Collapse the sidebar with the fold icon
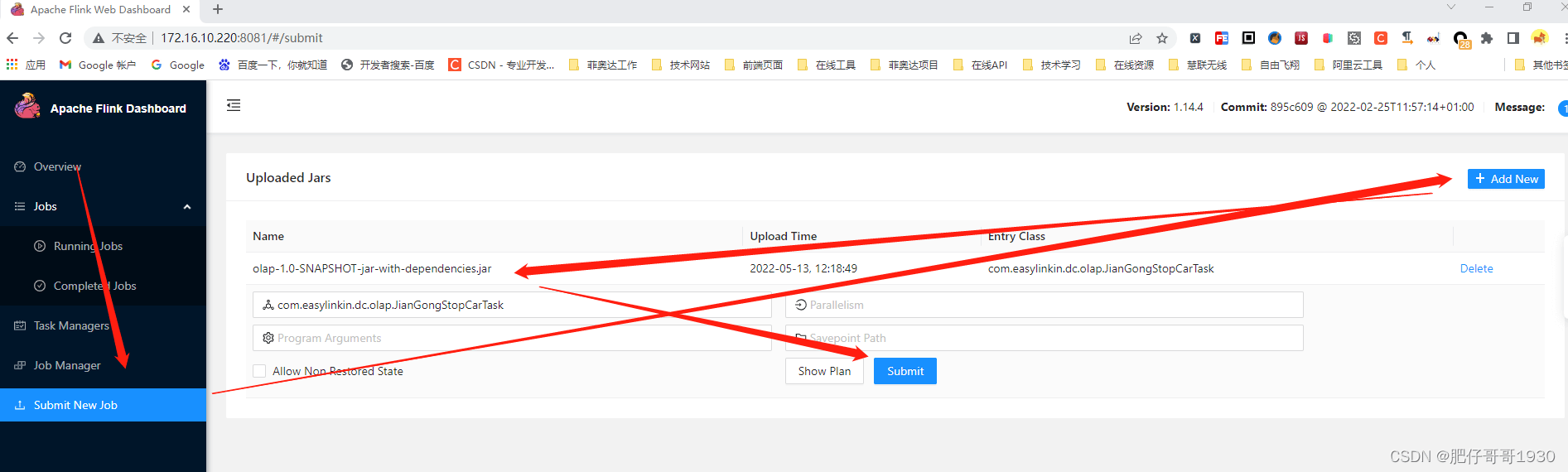This screenshot has width=1568, height=472. (x=234, y=105)
